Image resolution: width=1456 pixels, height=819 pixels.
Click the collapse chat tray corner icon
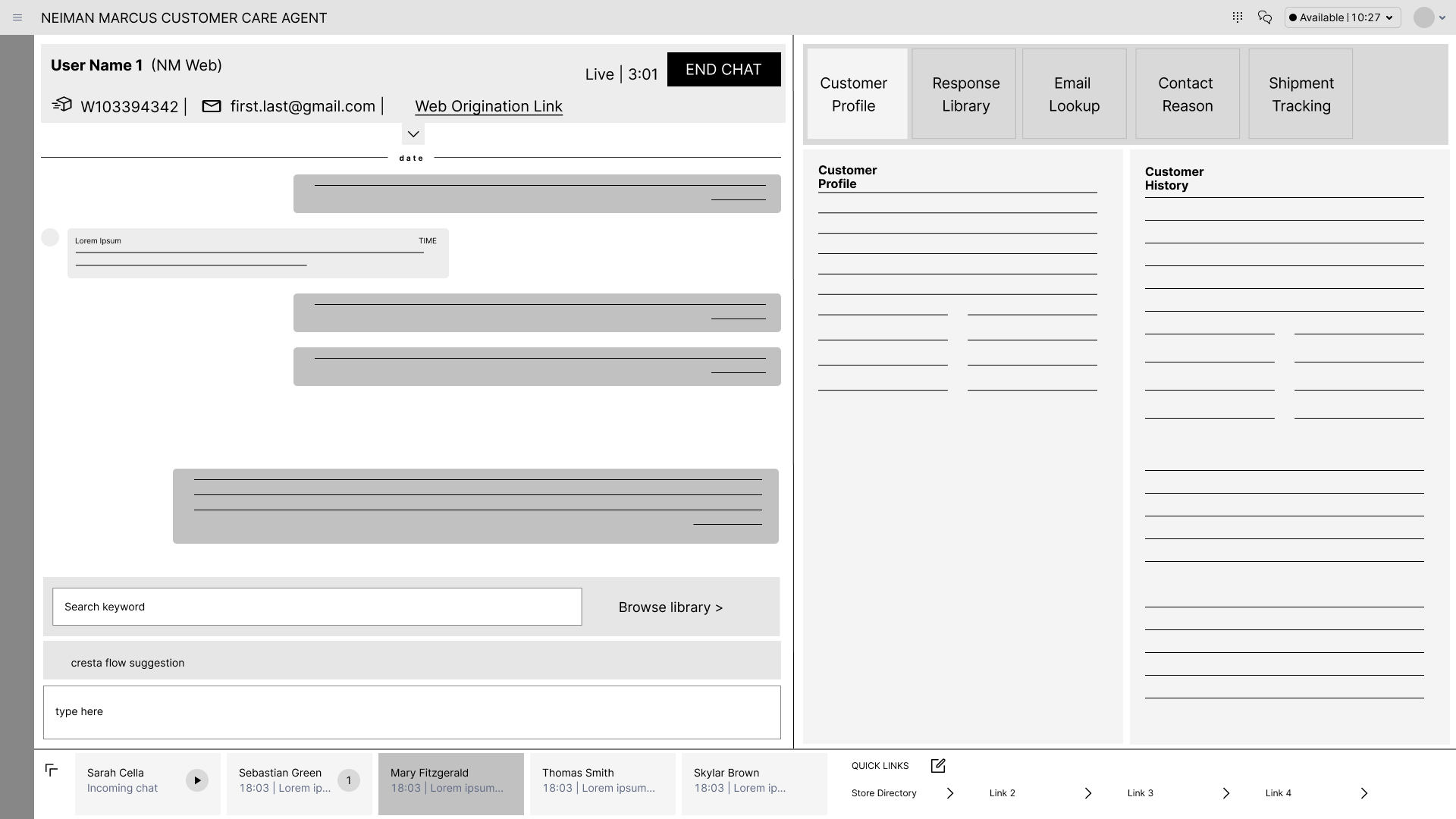coord(52,770)
